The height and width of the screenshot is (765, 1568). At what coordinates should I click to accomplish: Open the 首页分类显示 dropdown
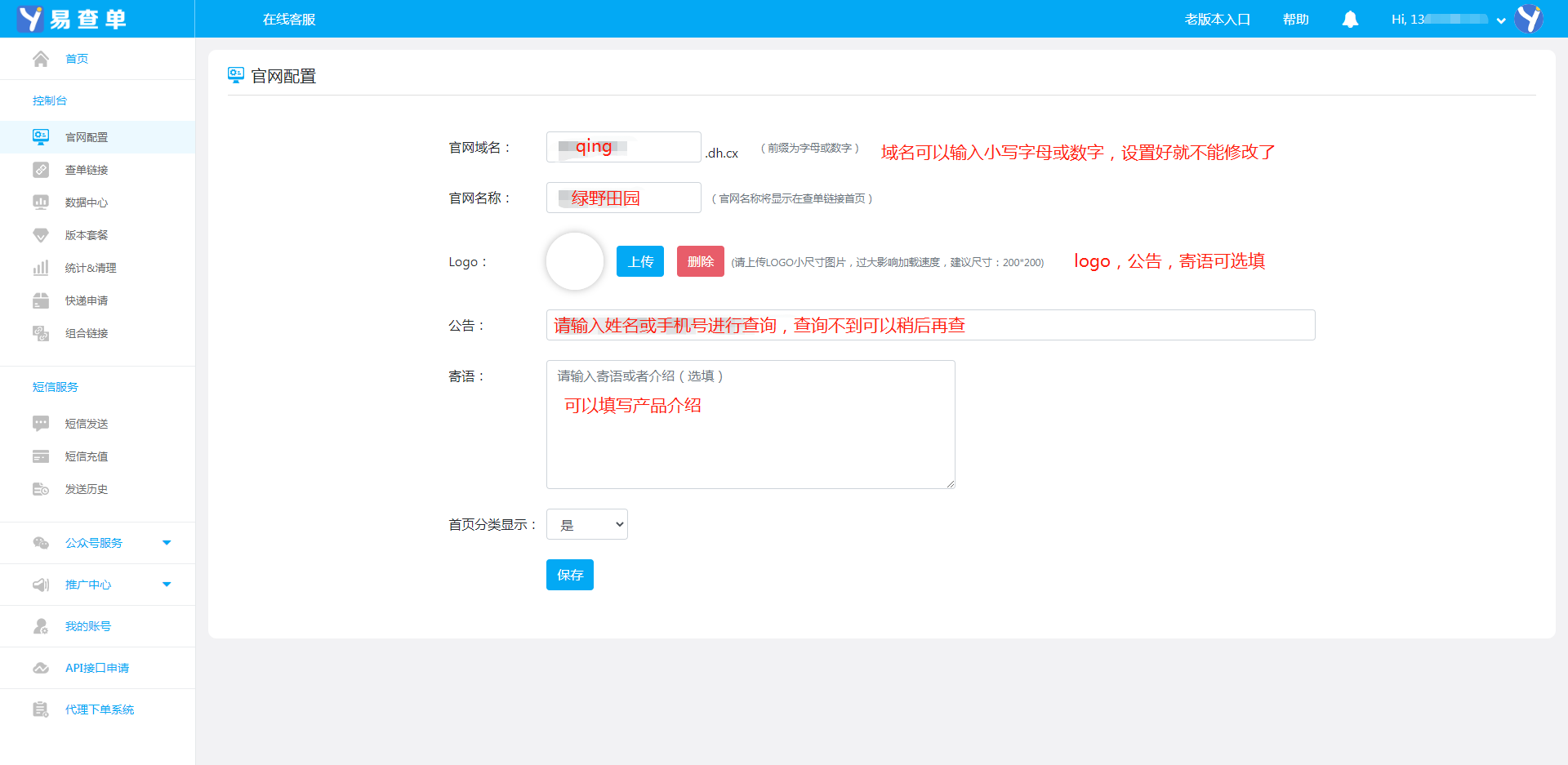(586, 524)
